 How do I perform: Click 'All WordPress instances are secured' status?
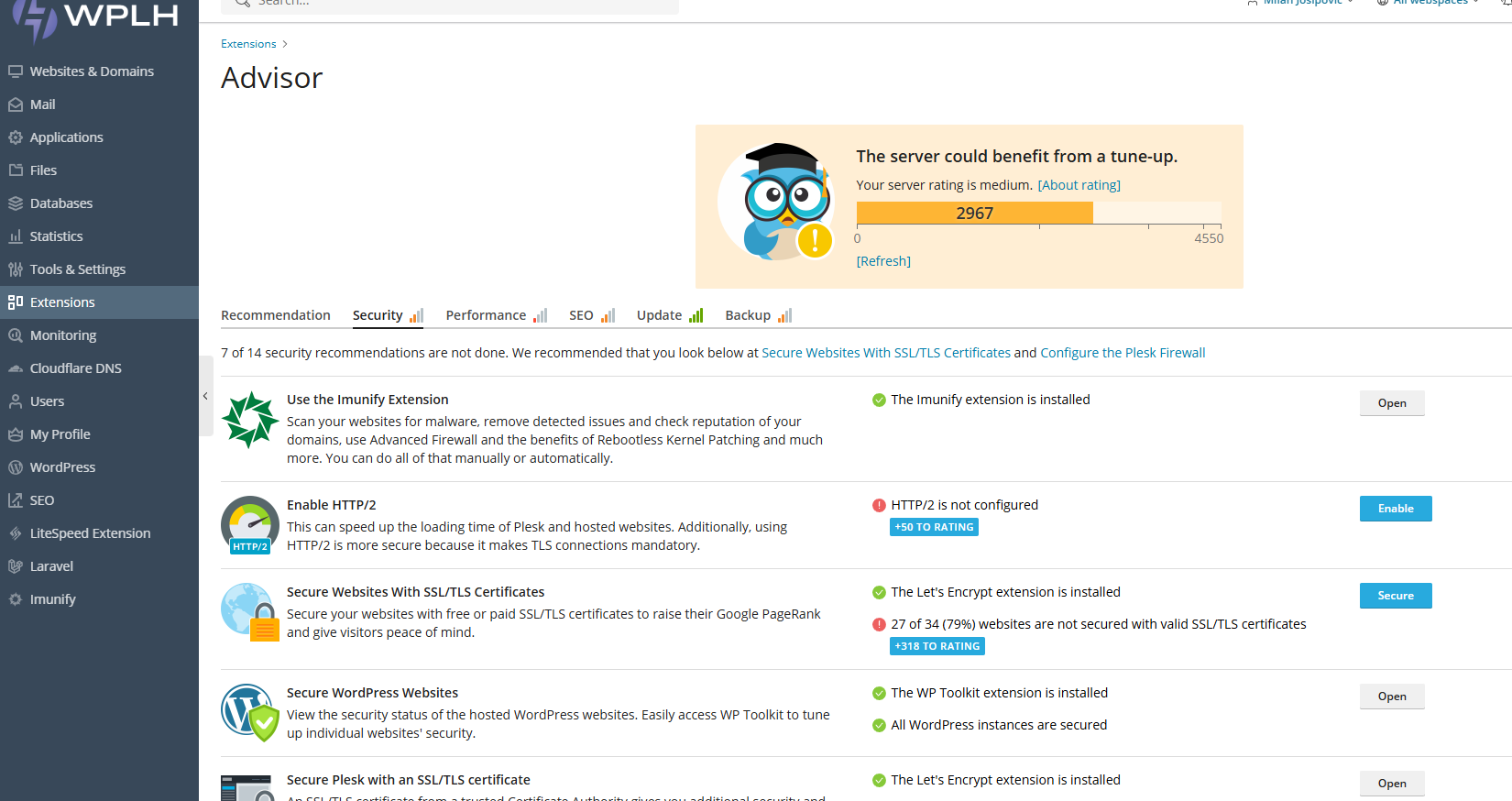click(x=999, y=725)
